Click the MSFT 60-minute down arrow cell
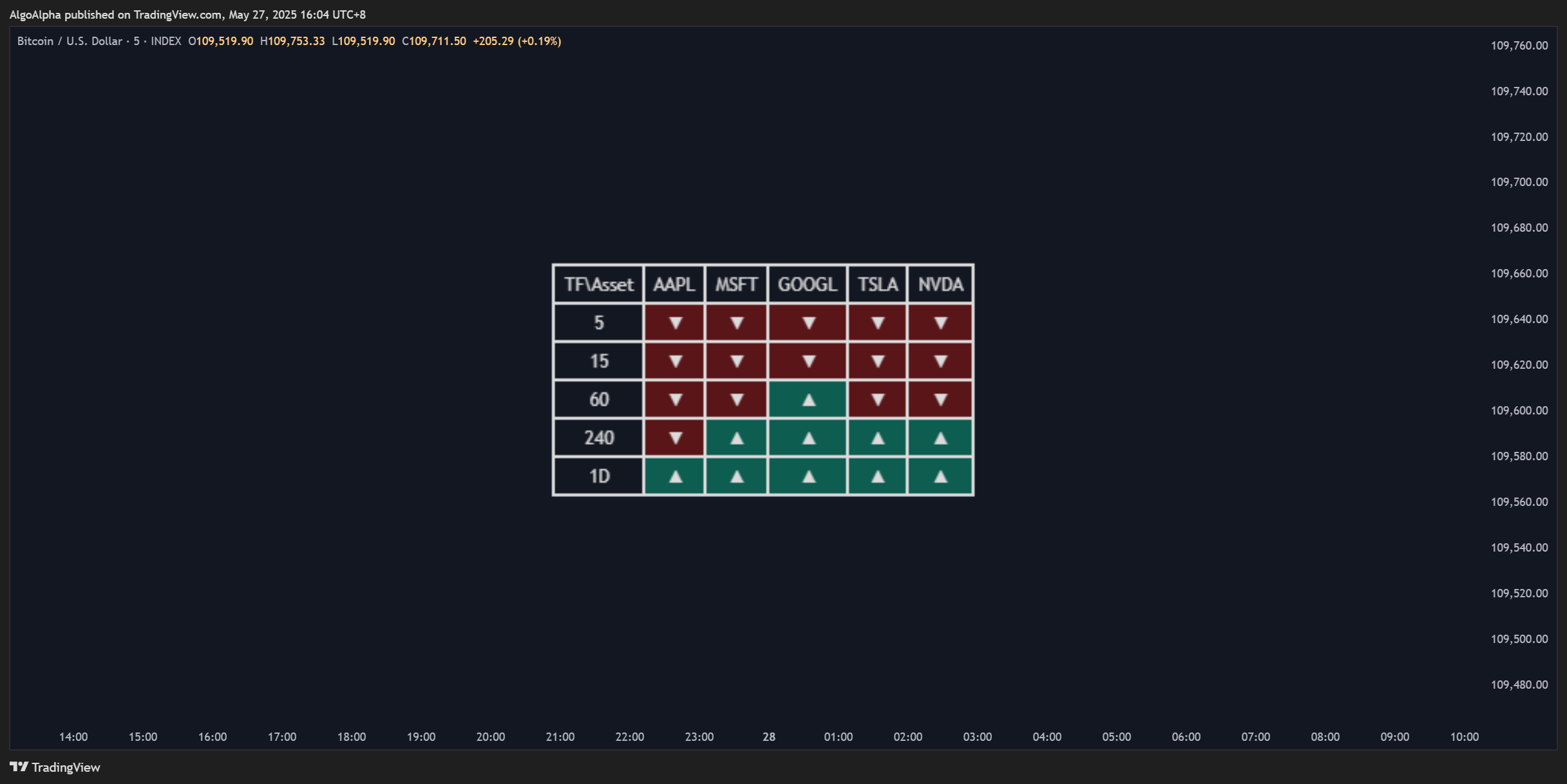The width and height of the screenshot is (1567, 784). [736, 399]
